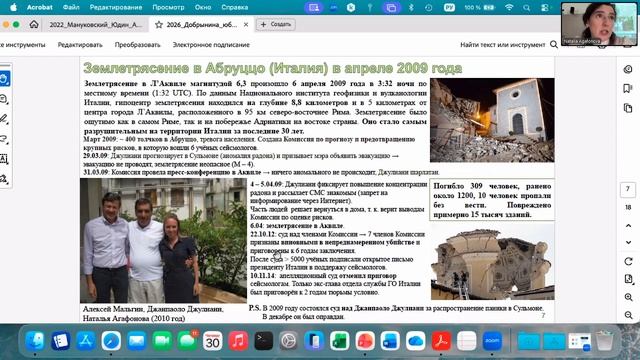The height and width of the screenshot is (360, 640).
Task: Open the Редактирование menu
Action: click(x=116, y=7)
